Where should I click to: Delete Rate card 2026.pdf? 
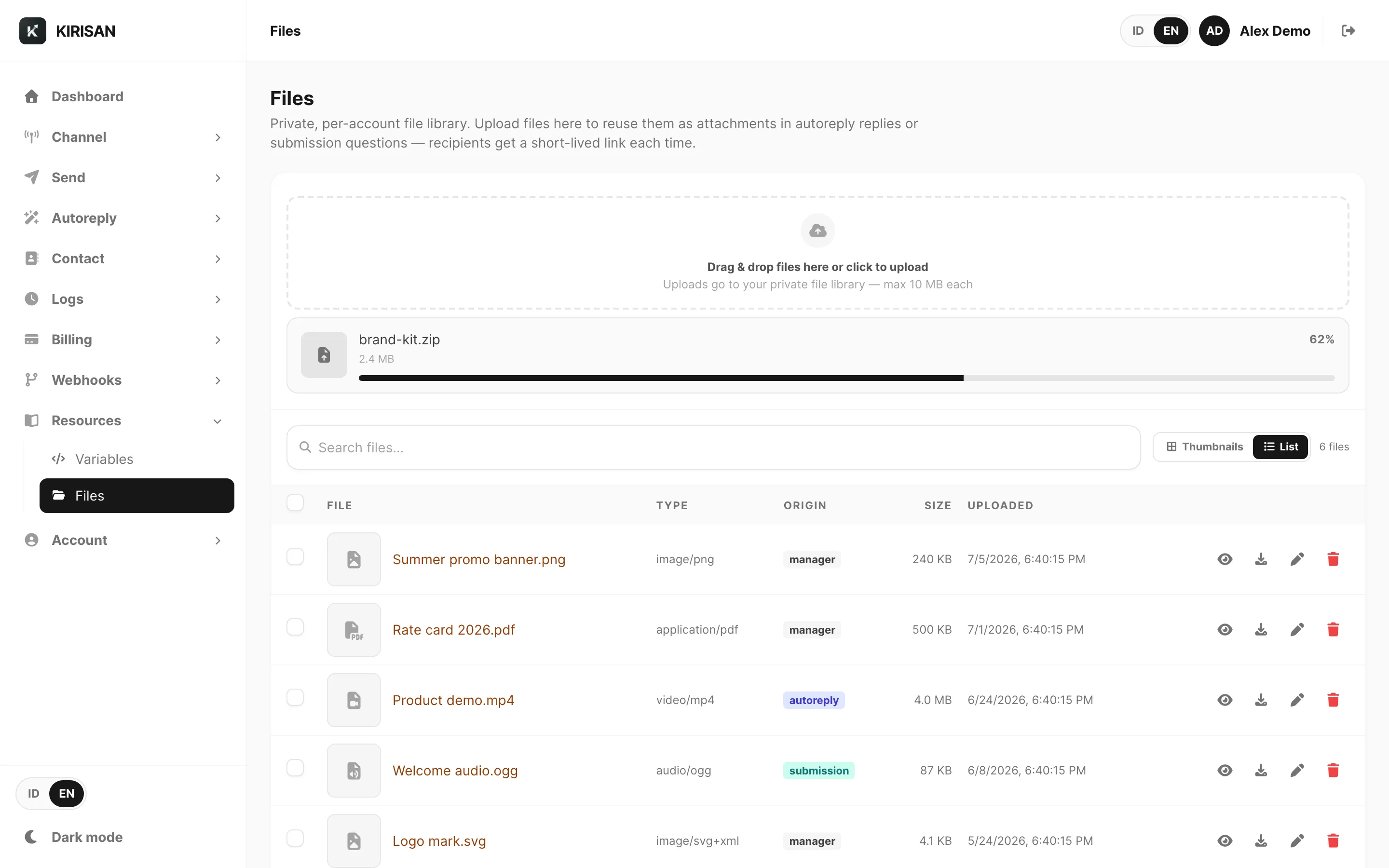[x=1334, y=630]
